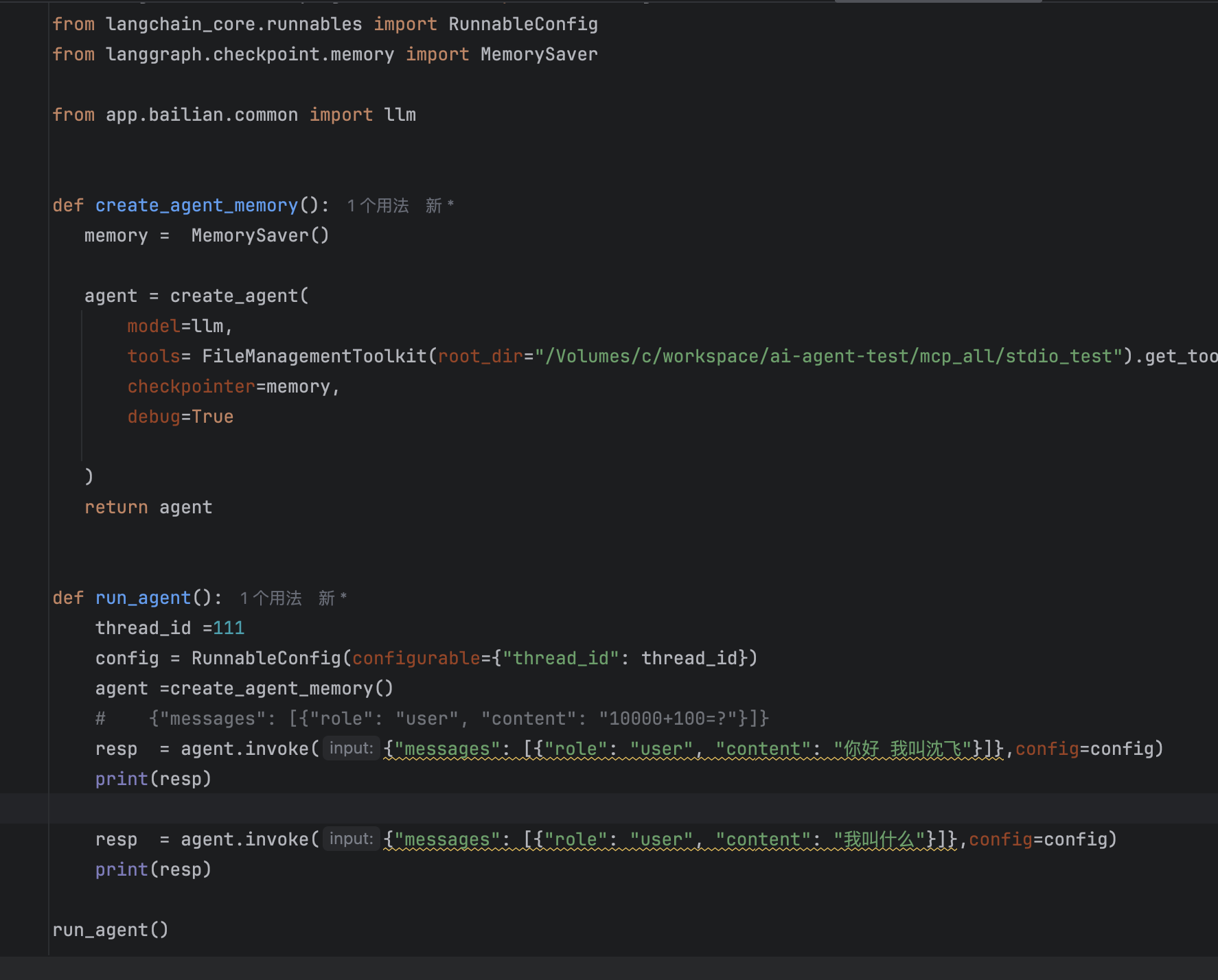
Task: Place cursor on FileManagementToolkit in the tools argument
Action: [x=314, y=356]
